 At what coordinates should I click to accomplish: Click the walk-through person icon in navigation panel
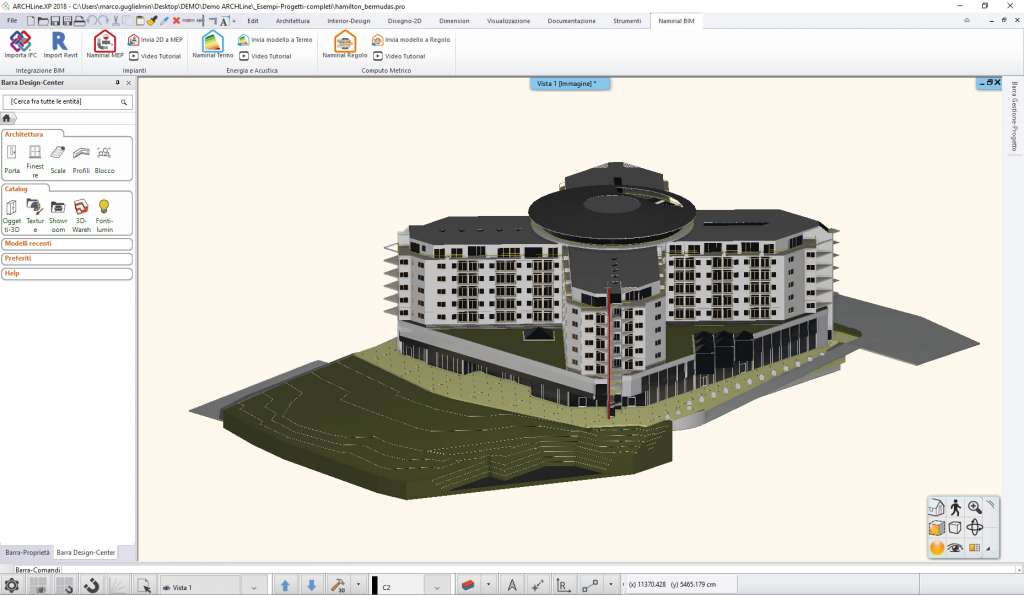pos(956,507)
